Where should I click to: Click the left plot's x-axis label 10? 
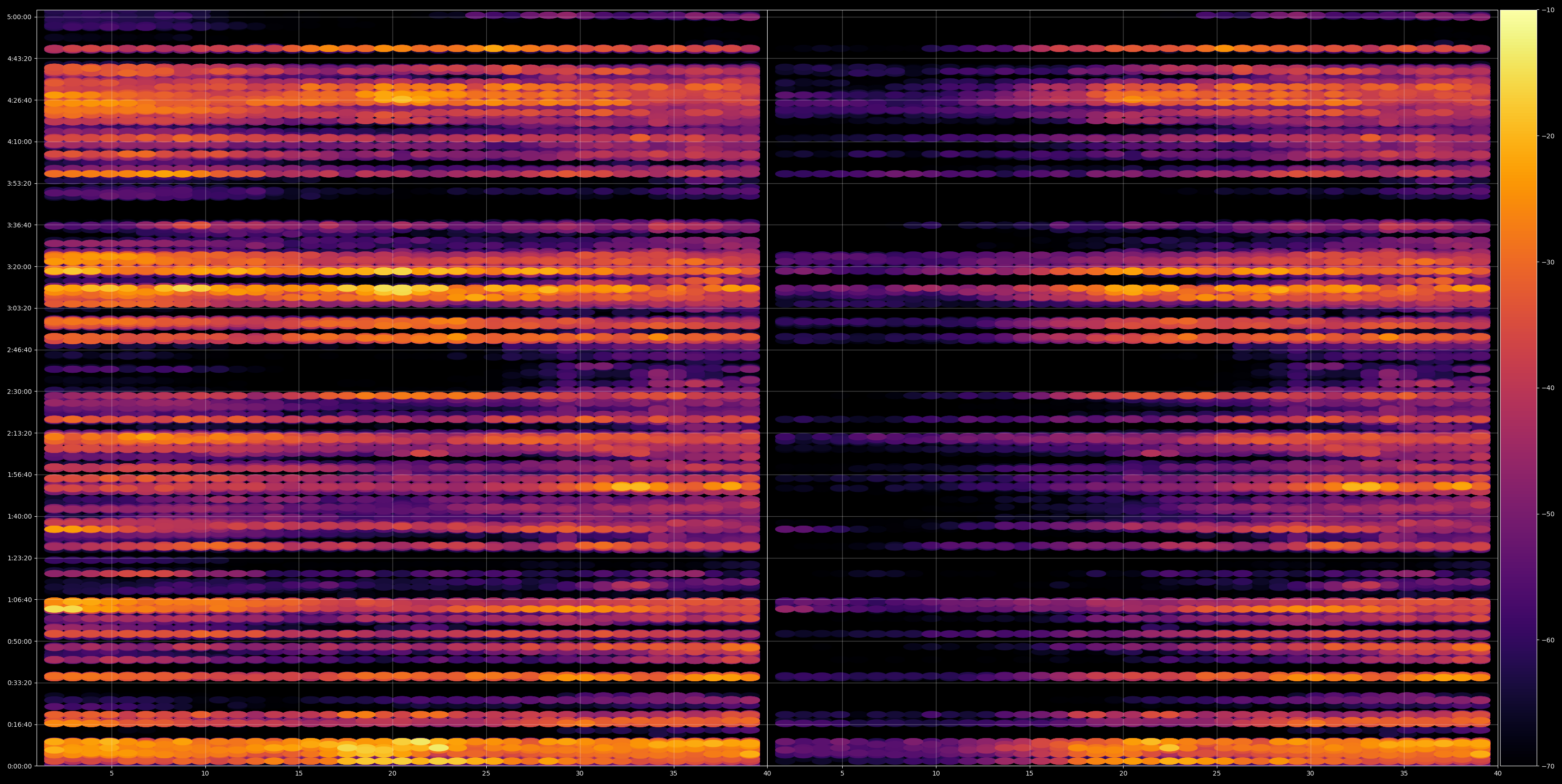pyautogui.click(x=205, y=774)
